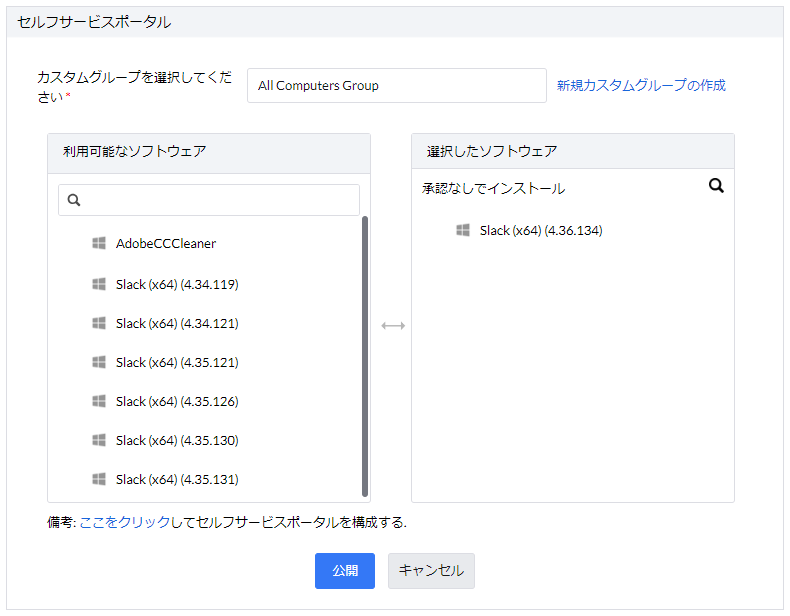Click the double-headed transfer arrow between lists

coord(393,326)
